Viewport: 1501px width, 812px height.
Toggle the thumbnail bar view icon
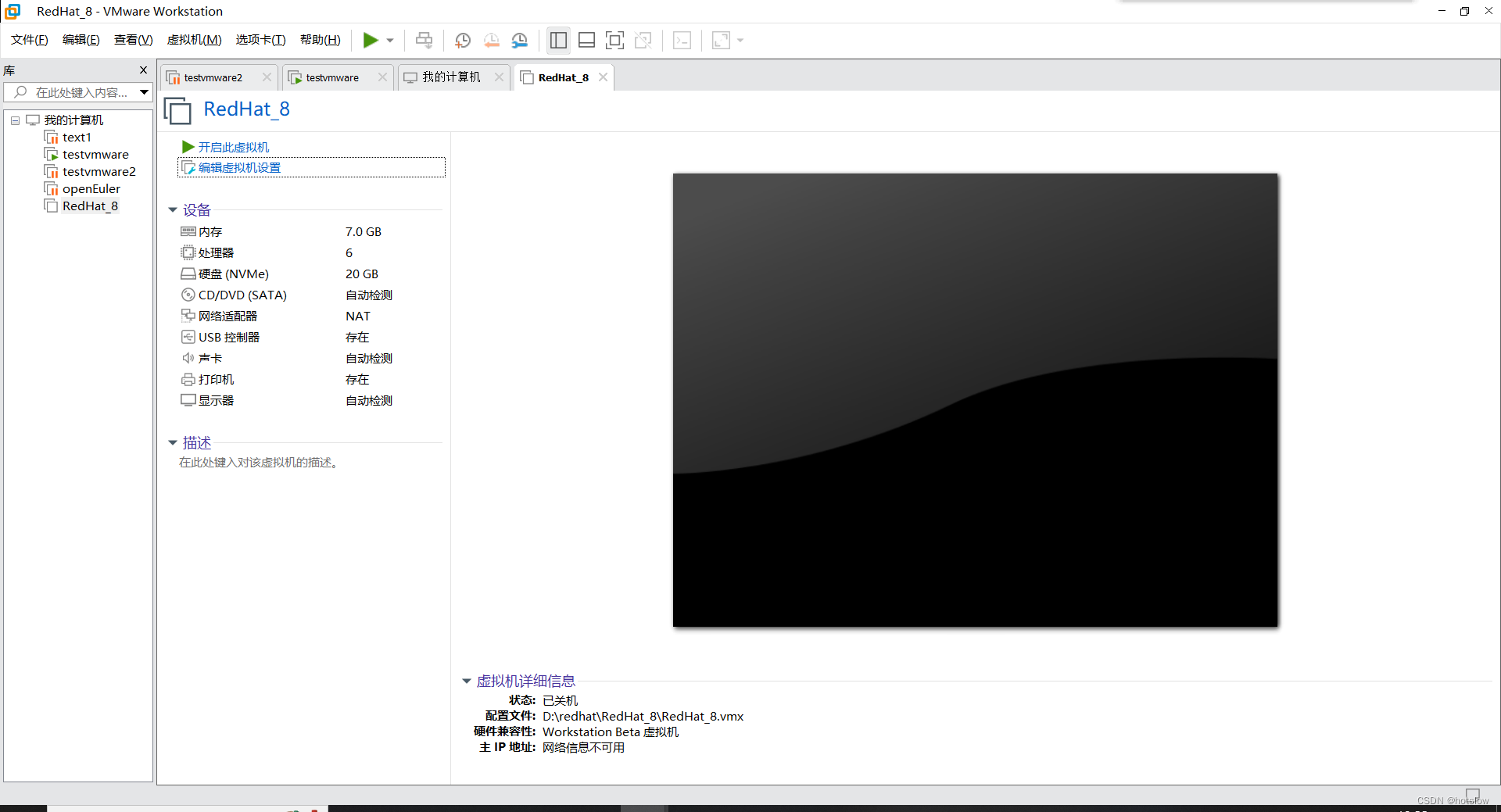(586, 40)
